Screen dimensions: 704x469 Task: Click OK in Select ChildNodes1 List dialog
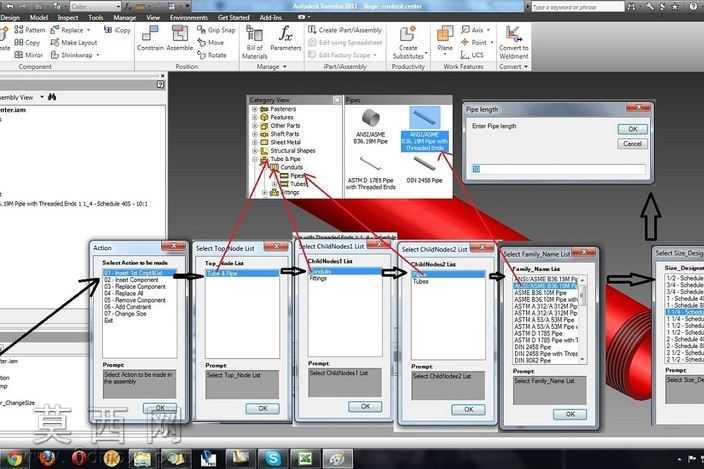point(365,407)
